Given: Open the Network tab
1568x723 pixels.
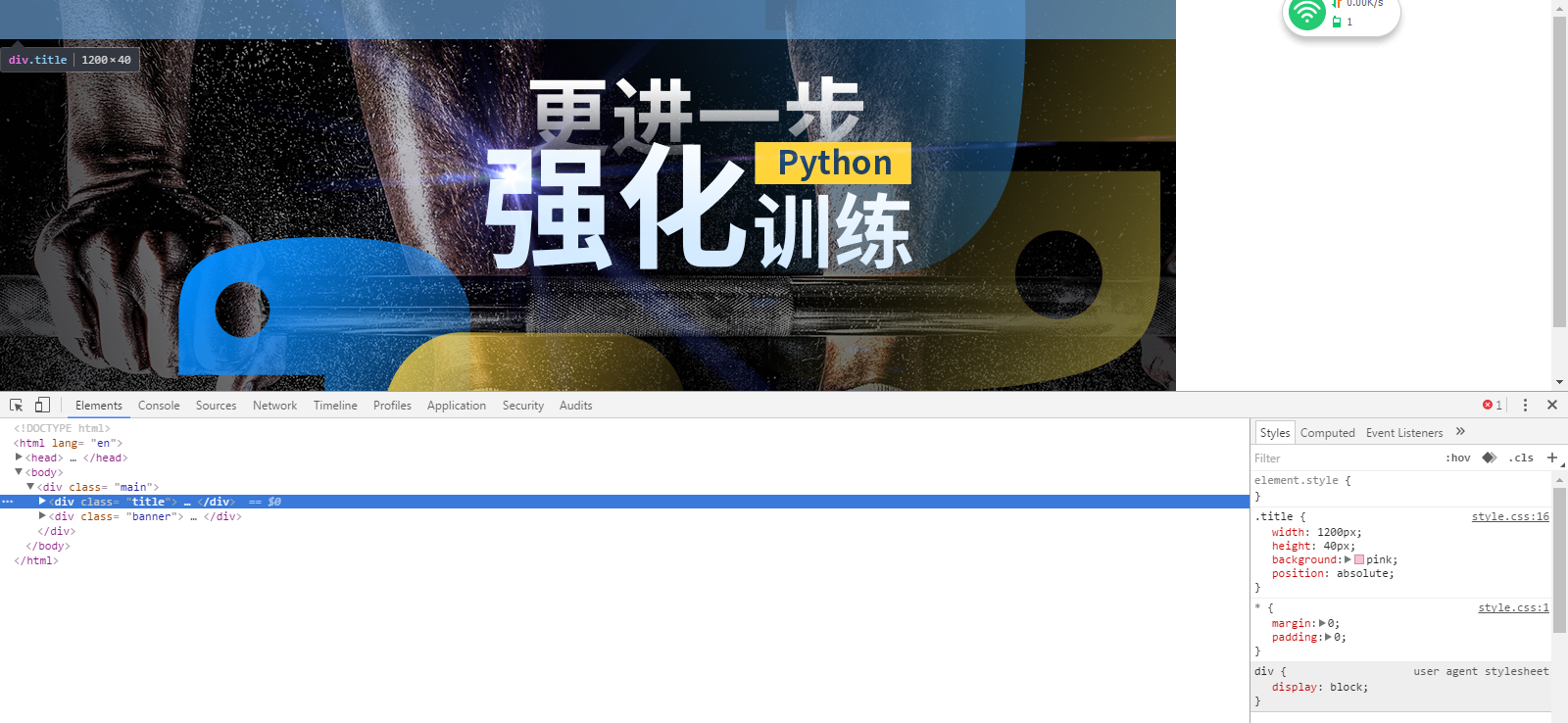Looking at the screenshot, I should 274,406.
